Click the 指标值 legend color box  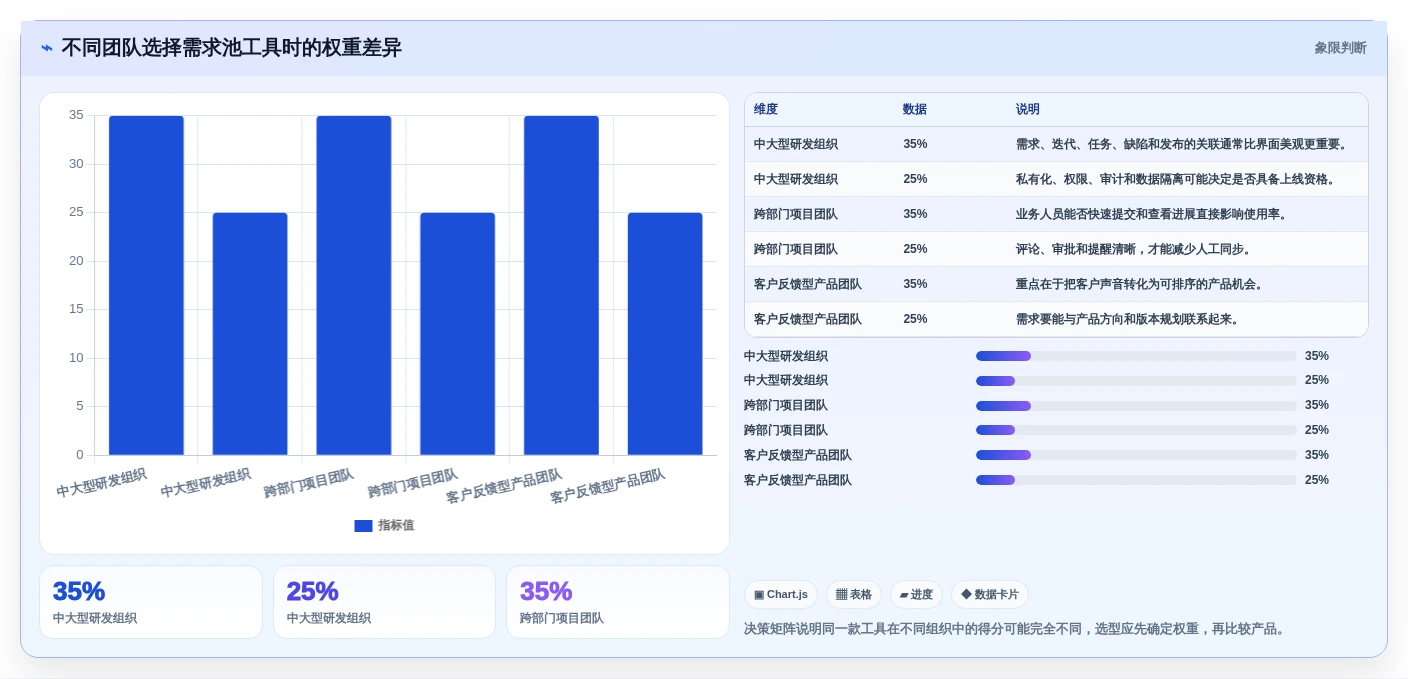pyautogui.click(x=363, y=526)
